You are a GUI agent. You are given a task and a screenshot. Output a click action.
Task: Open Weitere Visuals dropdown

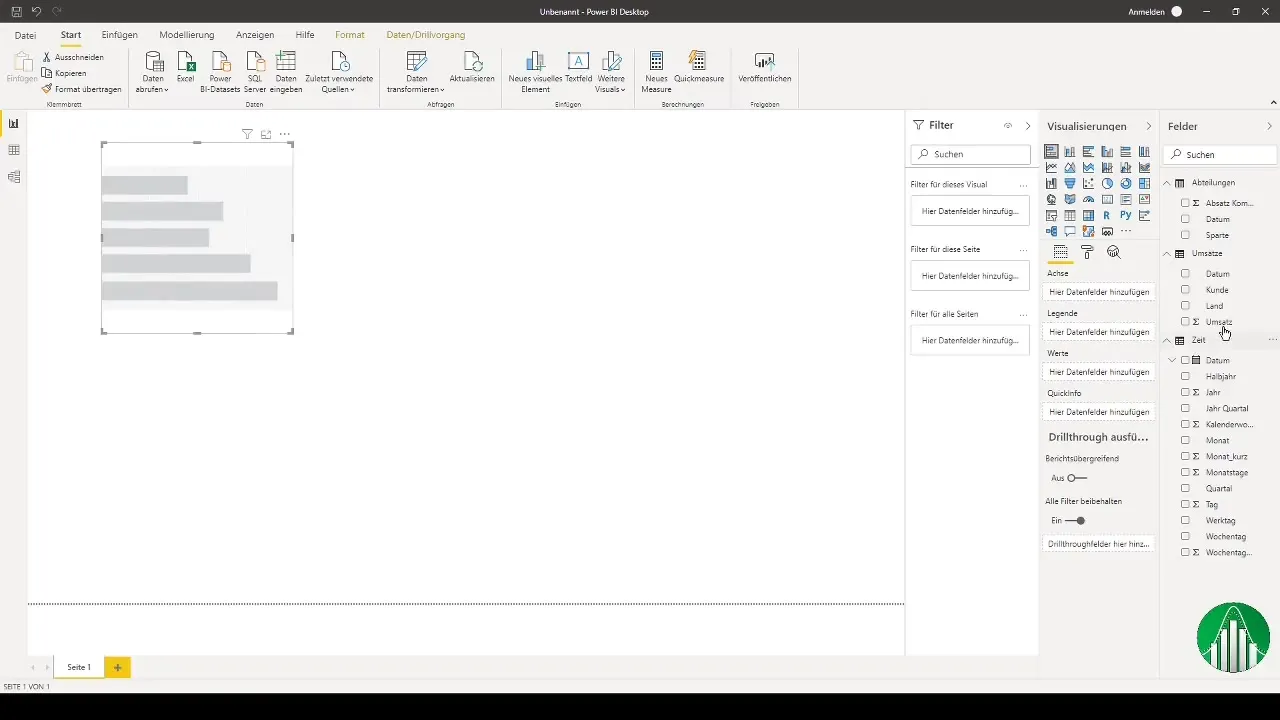pos(611,72)
